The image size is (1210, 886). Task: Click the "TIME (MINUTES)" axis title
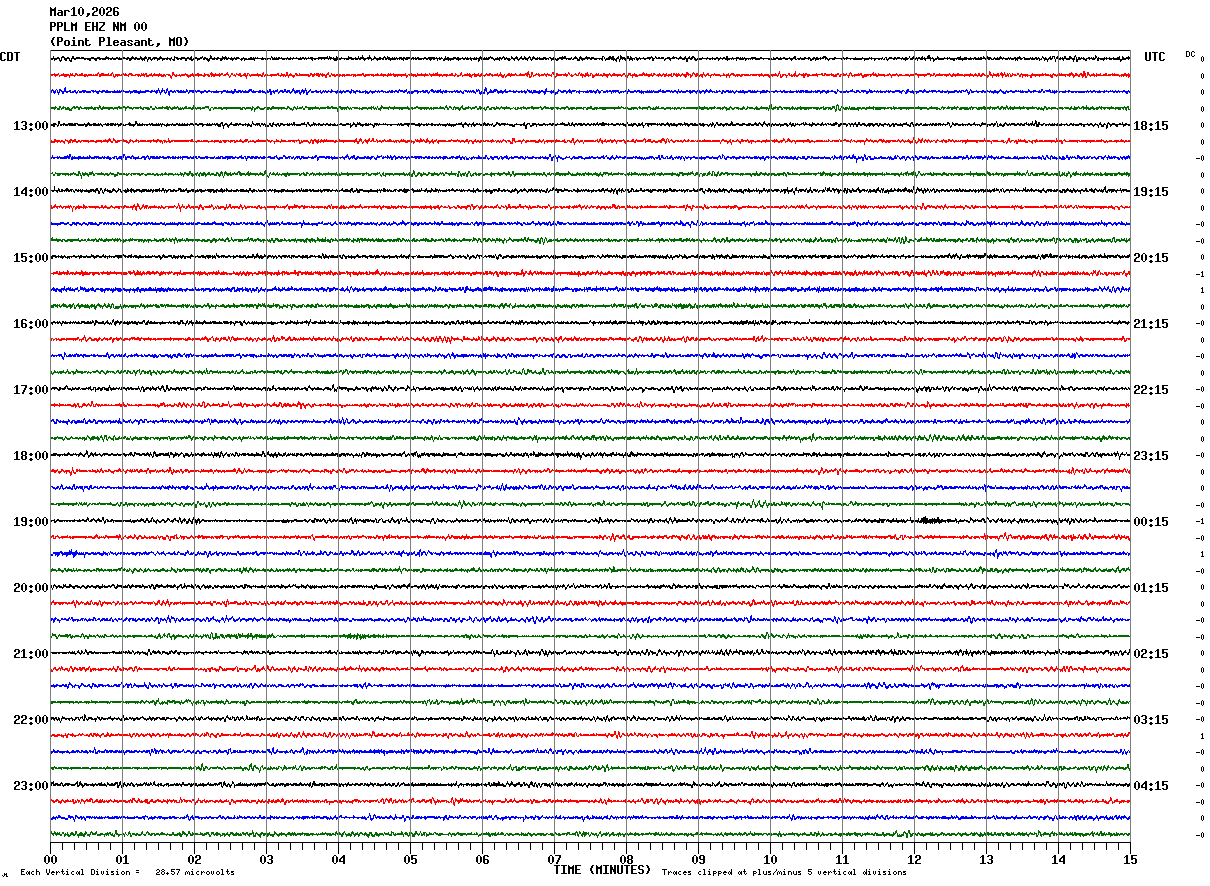click(602, 870)
